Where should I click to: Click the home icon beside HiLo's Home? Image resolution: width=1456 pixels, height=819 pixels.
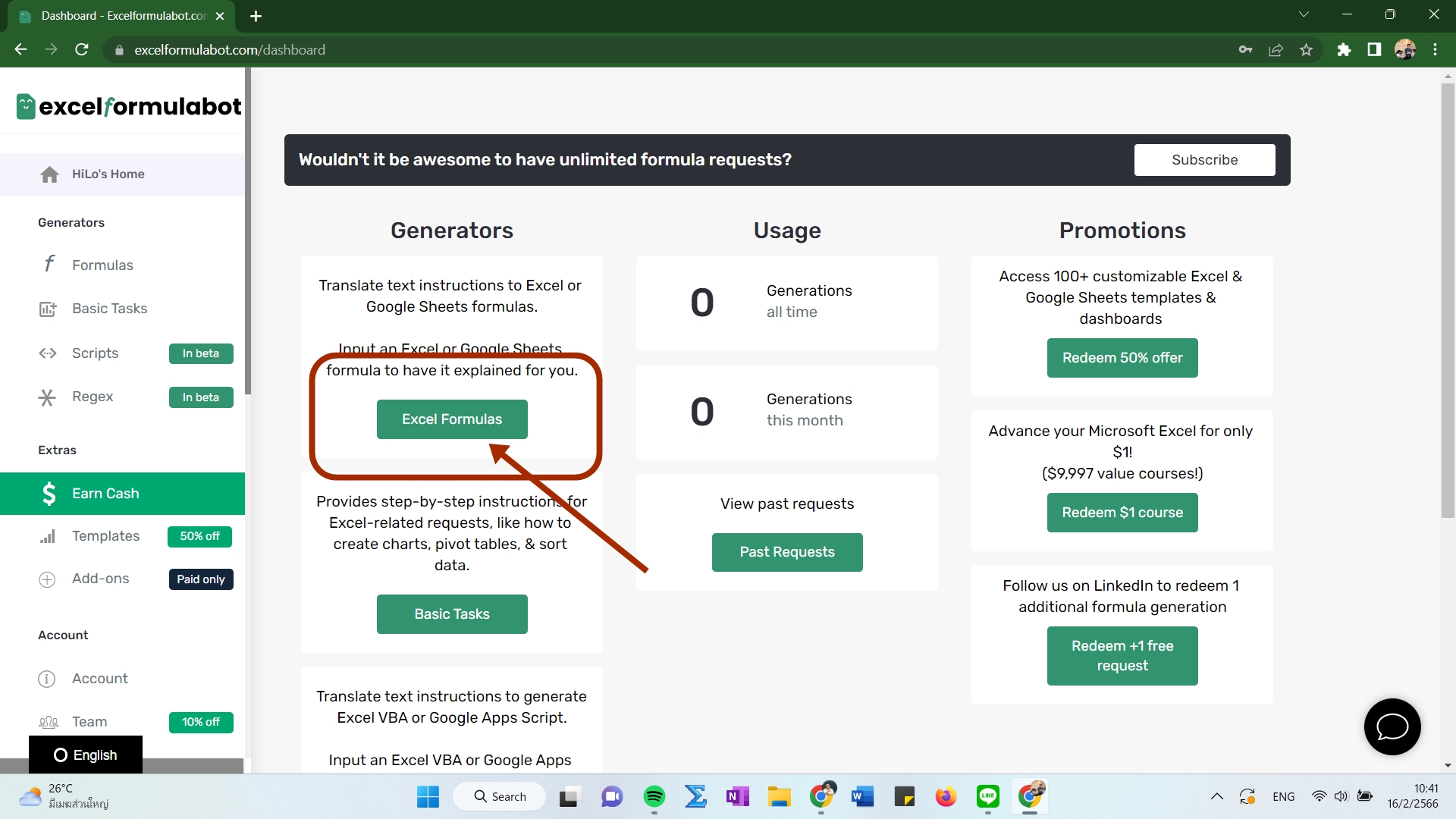pyautogui.click(x=49, y=174)
